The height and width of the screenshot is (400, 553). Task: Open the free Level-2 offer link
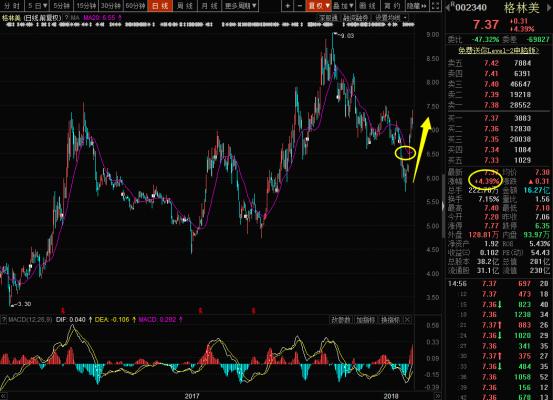(499, 50)
